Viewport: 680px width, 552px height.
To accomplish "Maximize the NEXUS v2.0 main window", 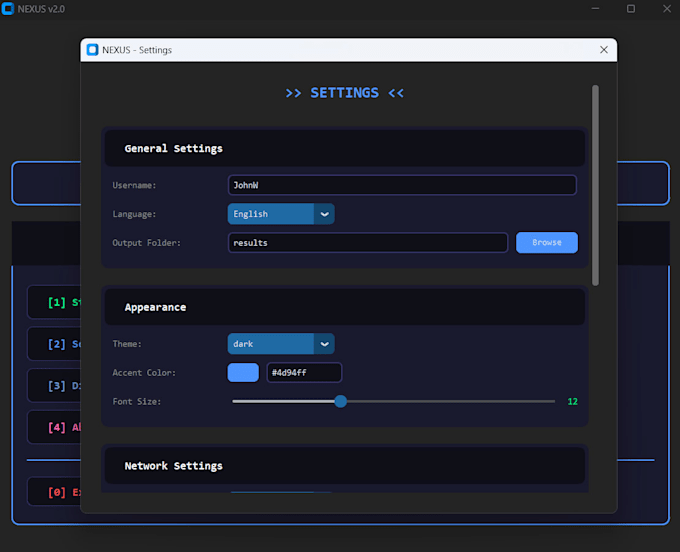I will click(631, 9).
